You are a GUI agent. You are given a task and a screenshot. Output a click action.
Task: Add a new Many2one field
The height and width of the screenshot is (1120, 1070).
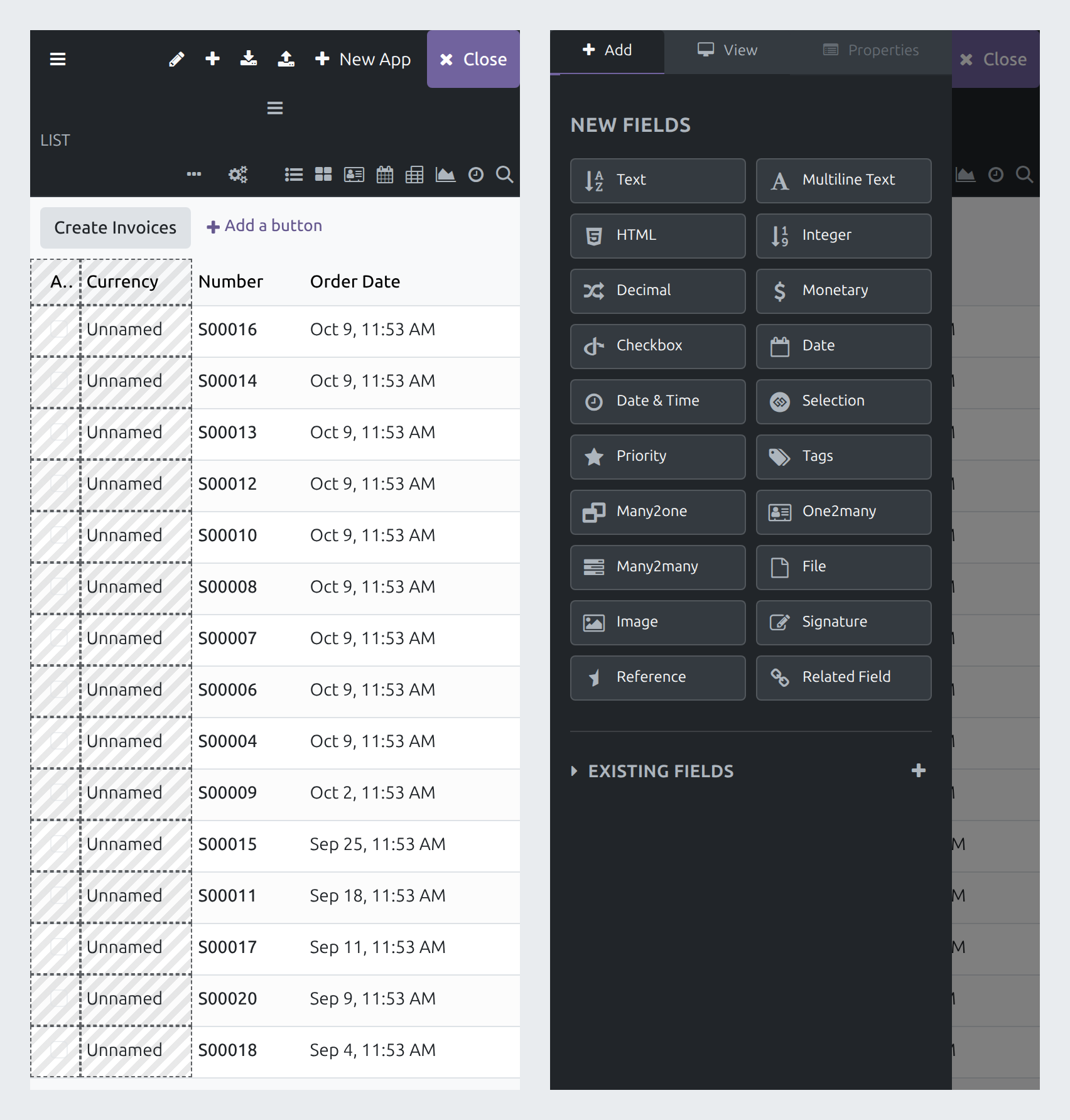658,512
